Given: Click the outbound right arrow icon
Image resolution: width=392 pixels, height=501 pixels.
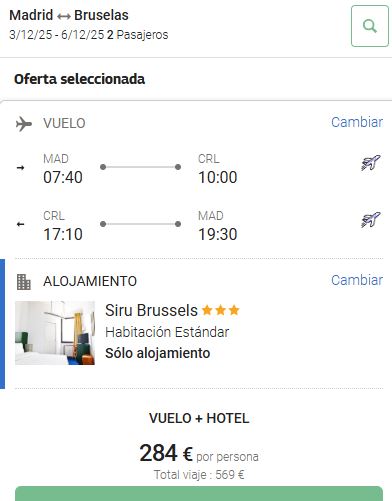Looking at the screenshot, I should click(x=20, y=167).
